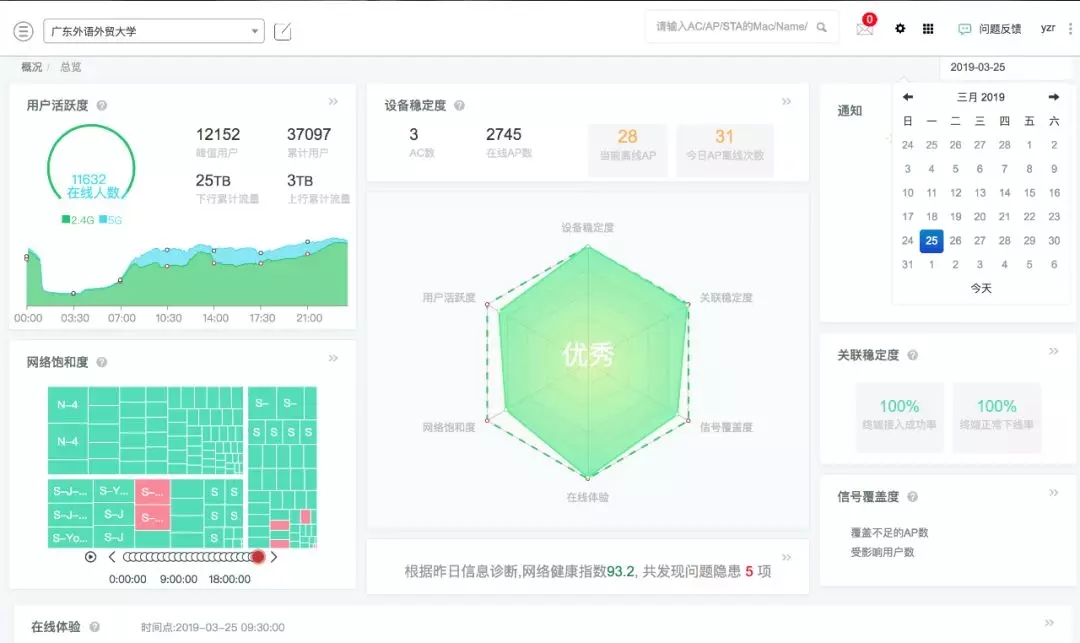Select date 26 in March calendar

956,241
